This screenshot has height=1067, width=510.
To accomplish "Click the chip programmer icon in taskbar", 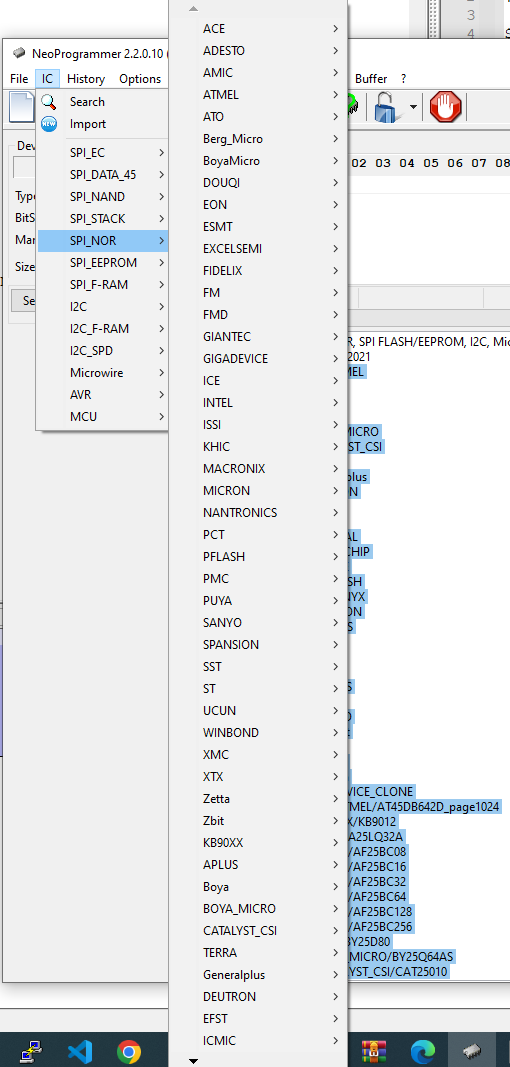I will point(471,1051).
